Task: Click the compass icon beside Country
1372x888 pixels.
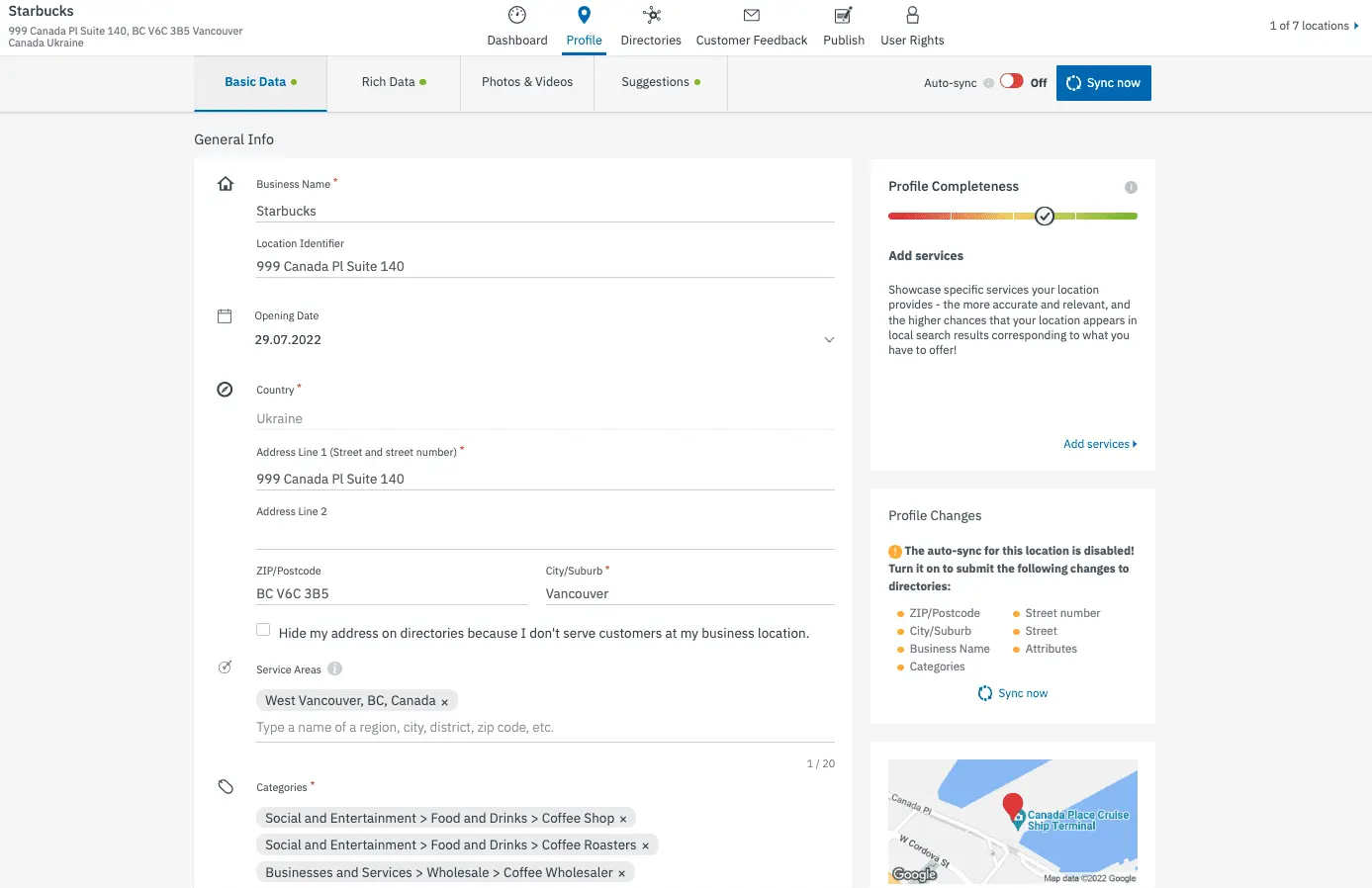Action: [225, 390]
